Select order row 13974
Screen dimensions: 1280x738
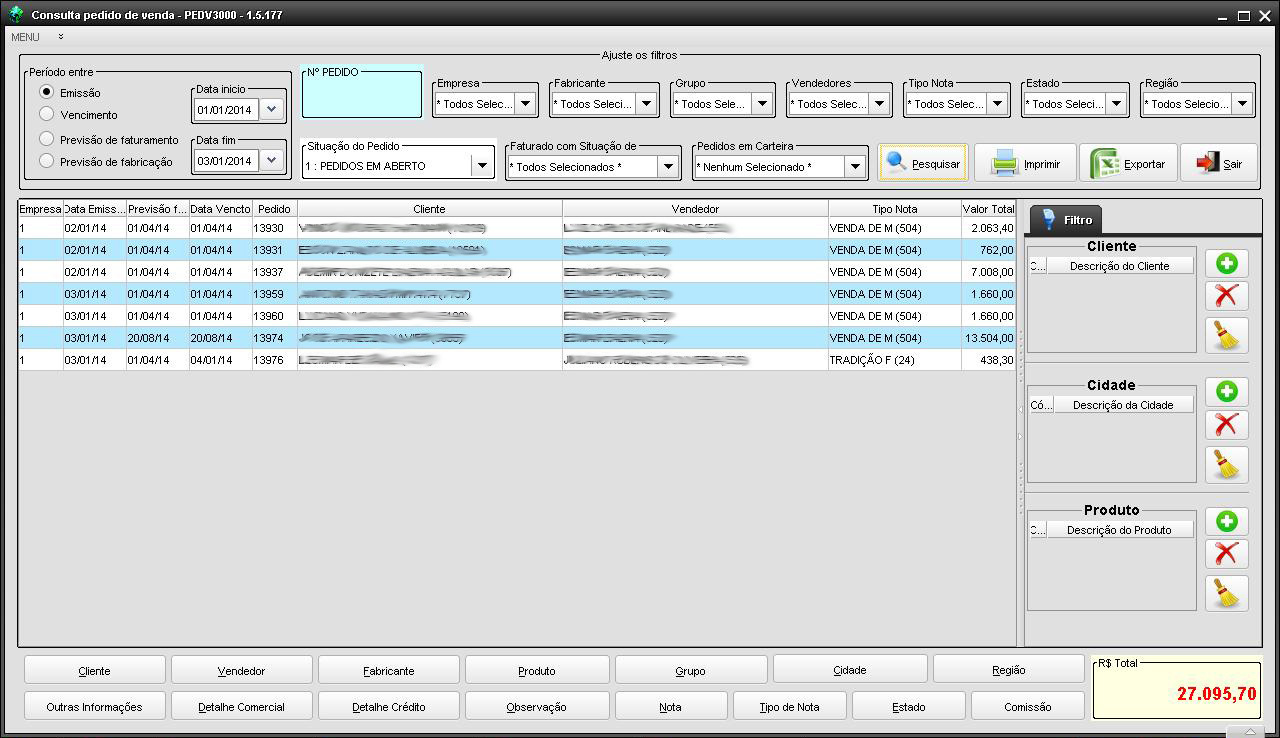(x=517, y=338)
